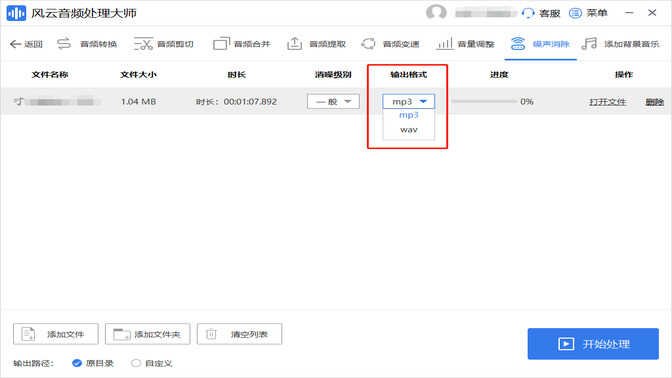Image resolution: width=672 pixels, height=378 pixels.
Task: Click the 开始处理 start processing button
Action: (x=593, y=344)
